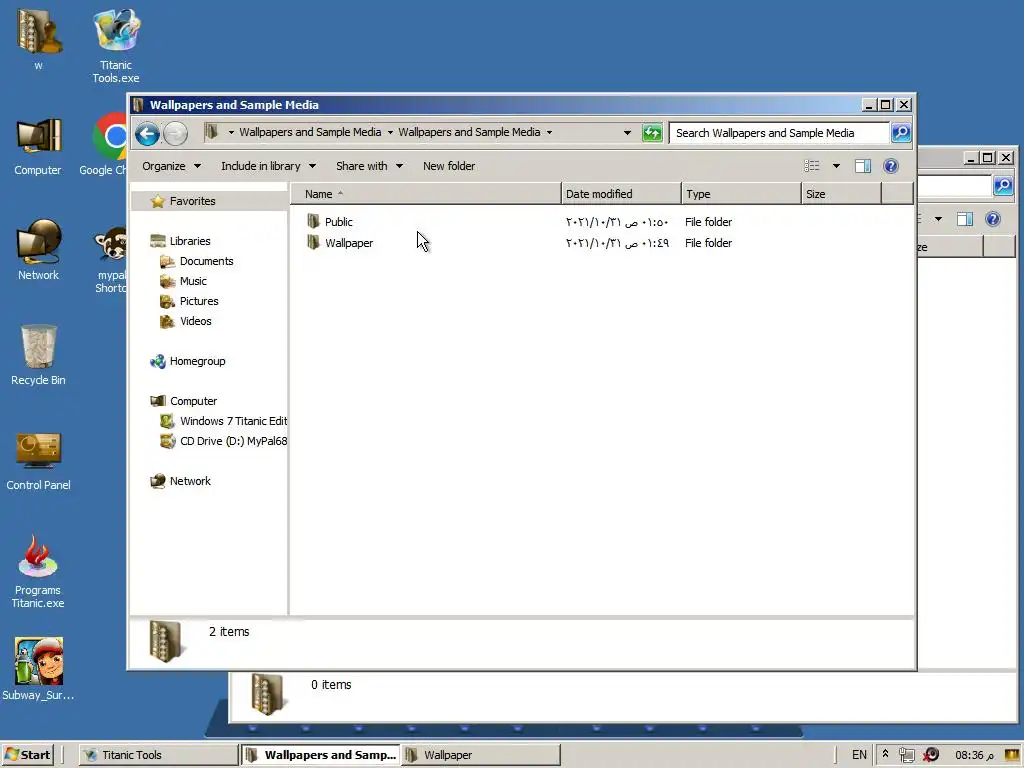Image resolution: width=1024 pixels, height=768 pixels.
Task: Open the Start menu
Action: (27, 755)
